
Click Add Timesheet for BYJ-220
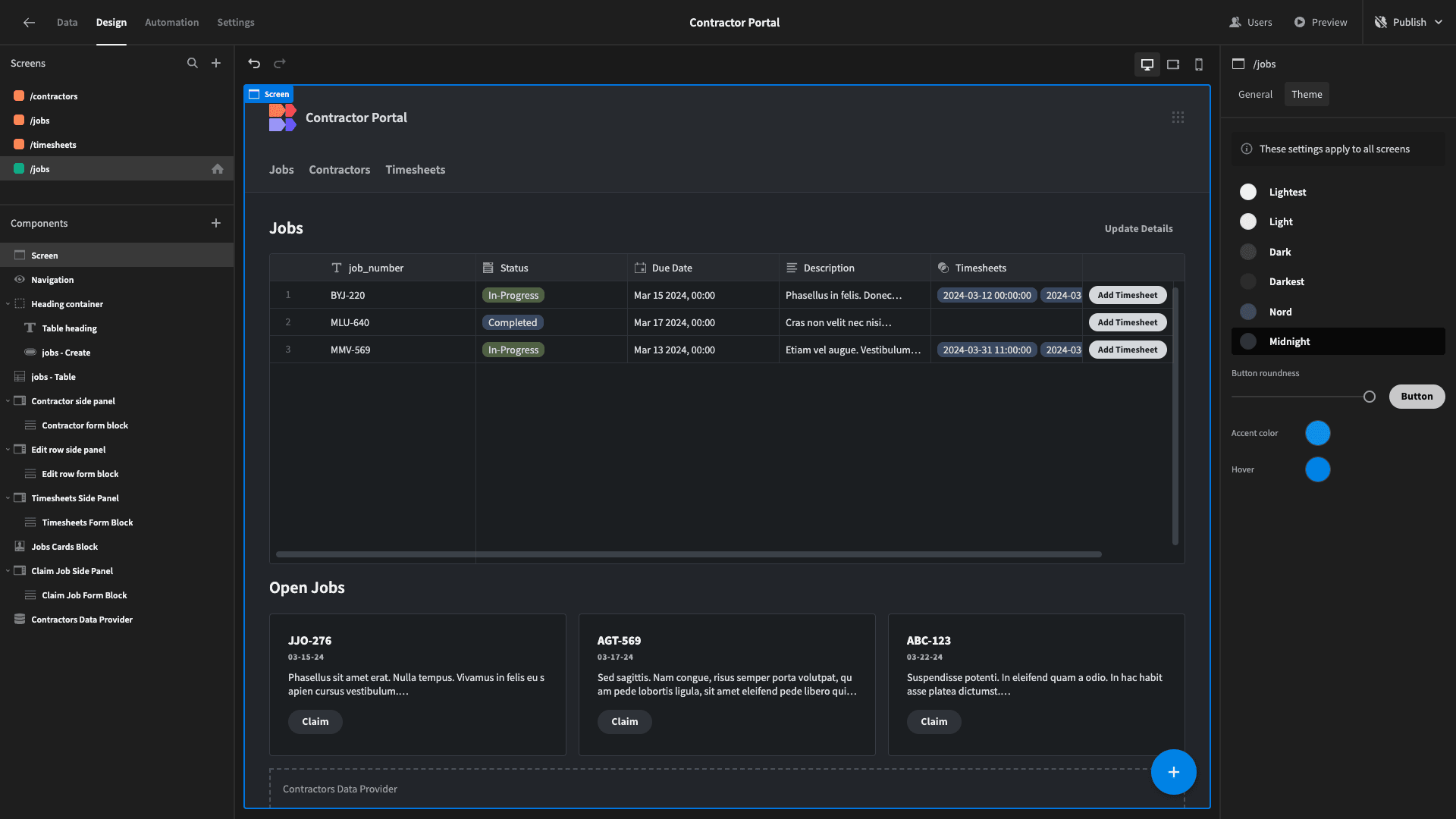tap(1128, 296)
